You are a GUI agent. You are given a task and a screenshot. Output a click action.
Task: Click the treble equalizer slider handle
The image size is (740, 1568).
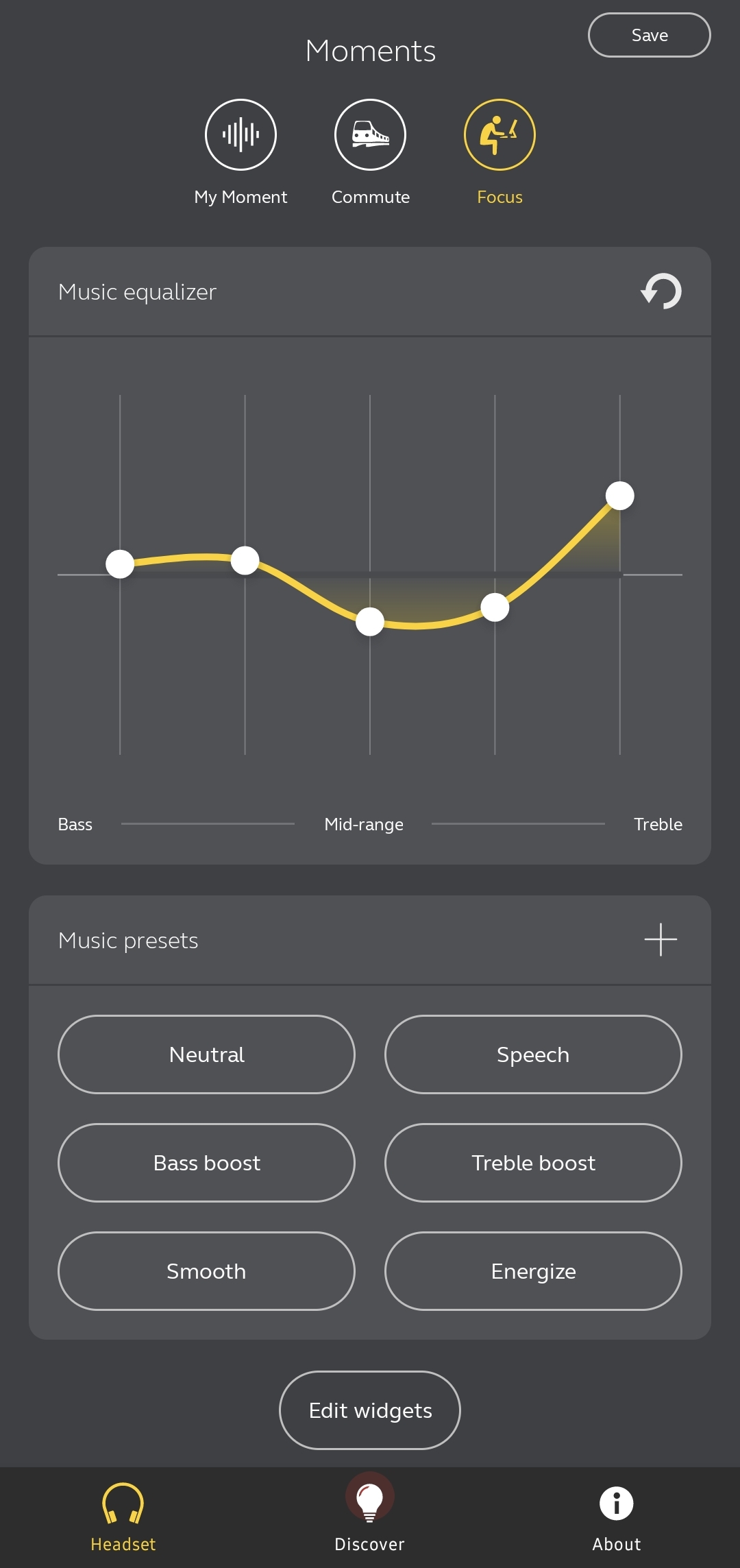tap(620, 496)
